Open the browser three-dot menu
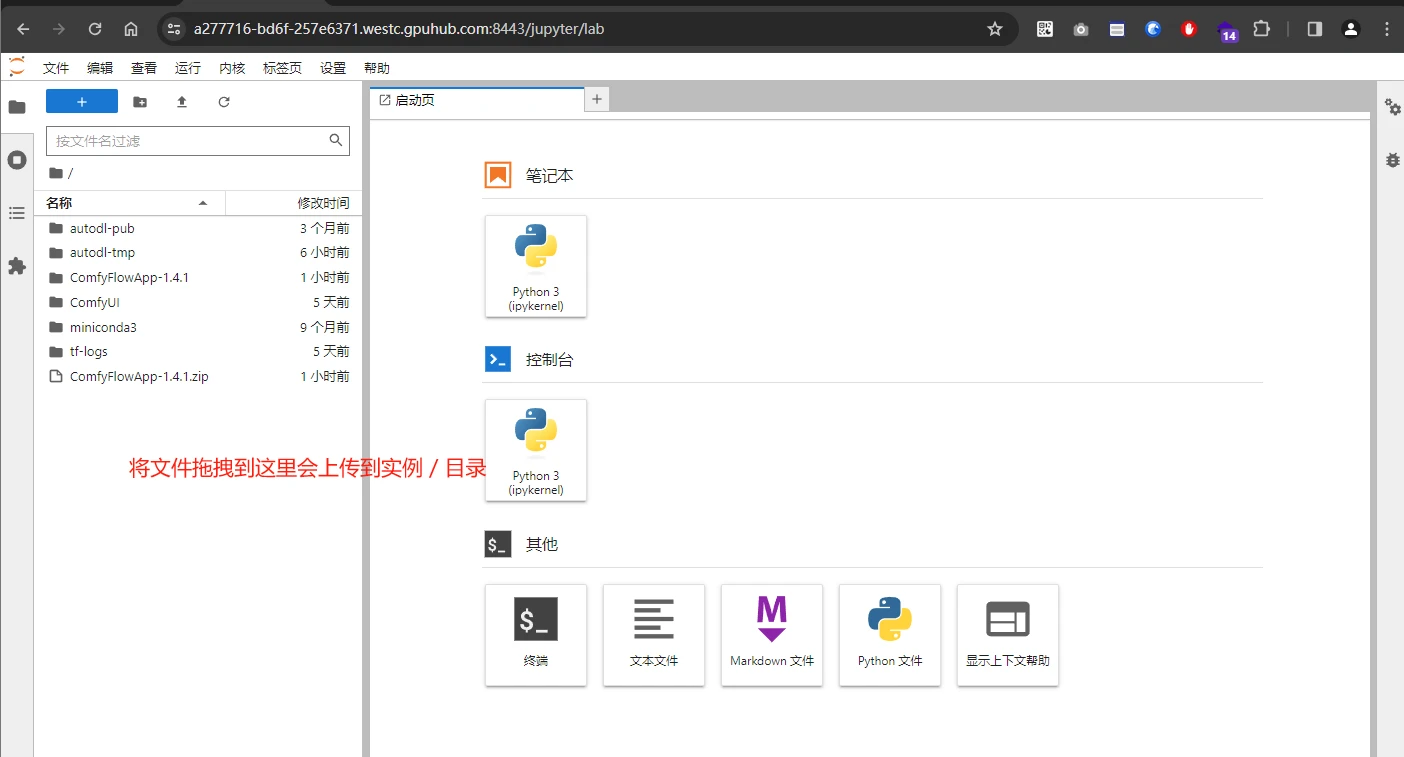This screenshot has width=1404, height=757. coord(1386,29)
